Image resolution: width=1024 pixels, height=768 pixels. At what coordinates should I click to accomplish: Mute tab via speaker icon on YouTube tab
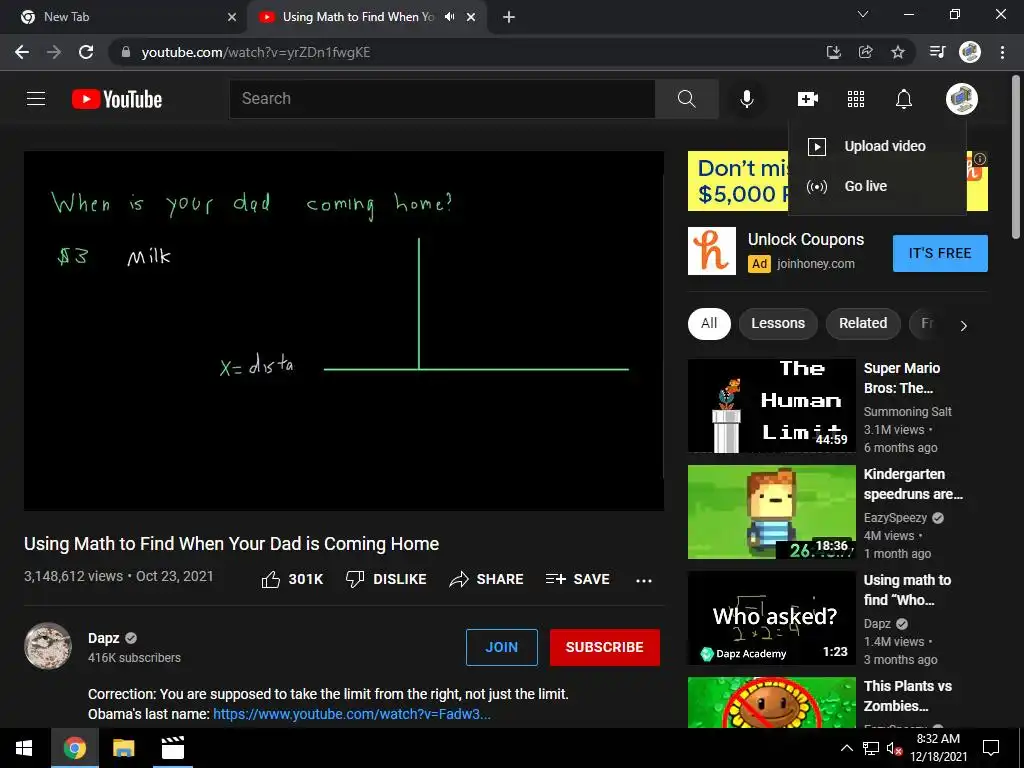449,17
